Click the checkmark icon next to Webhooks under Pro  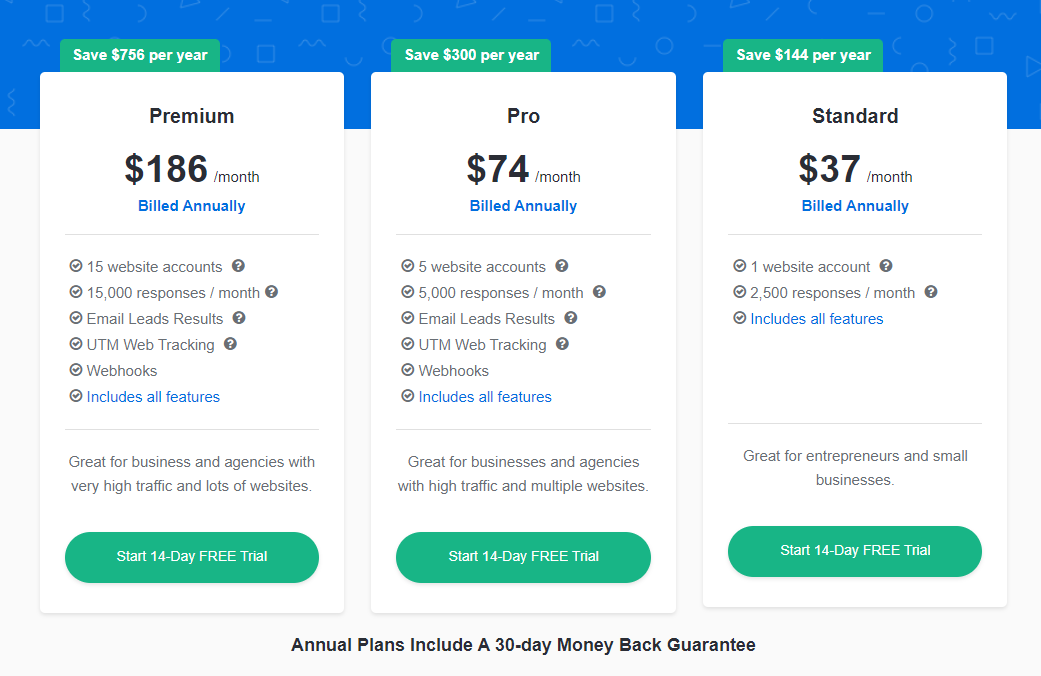406,370
